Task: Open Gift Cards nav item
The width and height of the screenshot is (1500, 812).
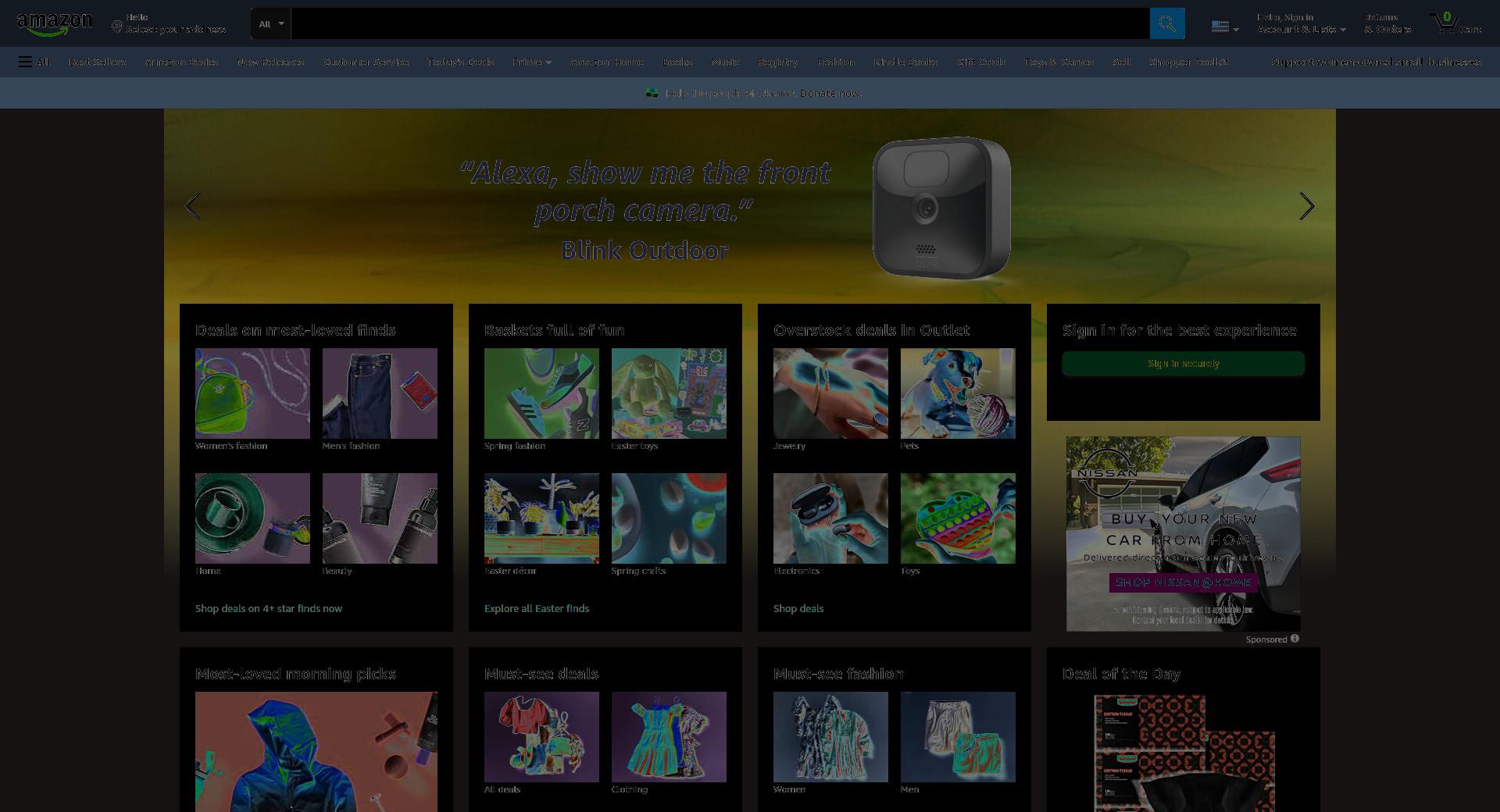Action: click(x=981, y=62)
